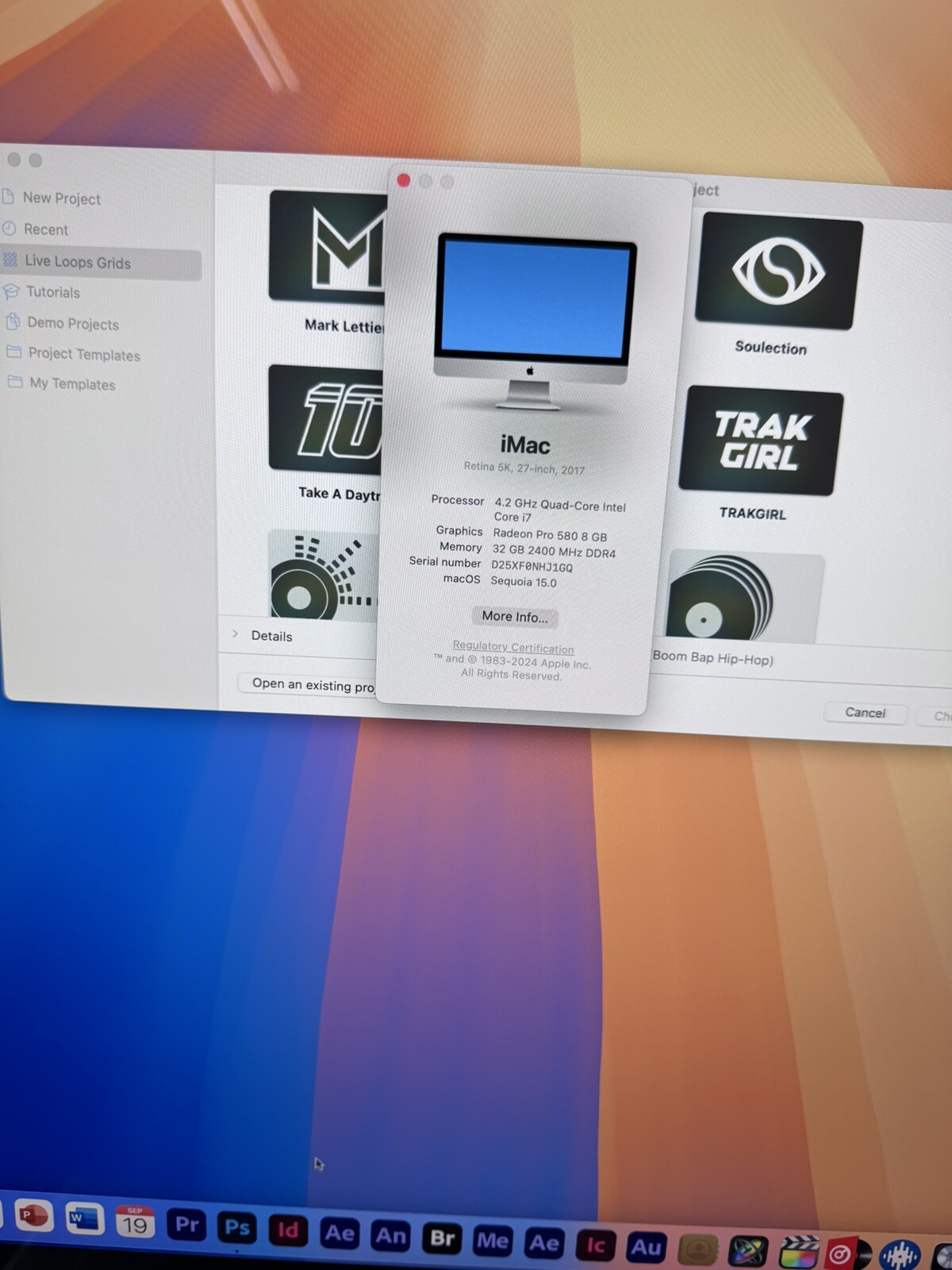This screenshot has height=1270, width=952.
Task: Select Live Loops Grids in the sidebar
Action: pyautogui.click(x=101, y=263)
